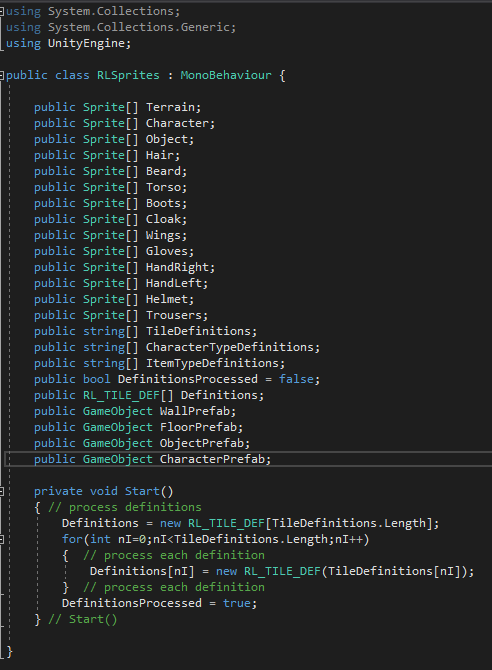The width and height of the screenshot is (492, 670).
Task: Click on 'MonoBehaviour' base class
Action: click(226, 75)
